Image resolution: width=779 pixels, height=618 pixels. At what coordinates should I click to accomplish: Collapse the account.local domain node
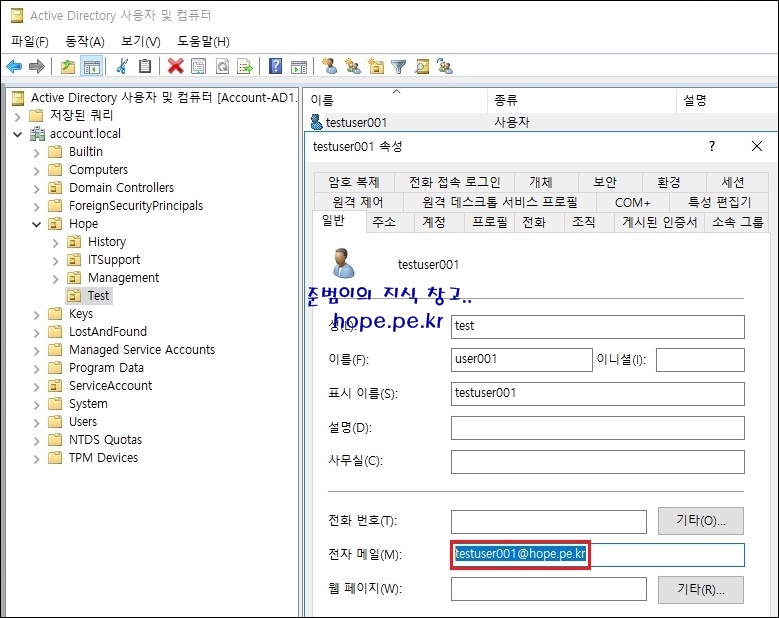tap(17, 135)
